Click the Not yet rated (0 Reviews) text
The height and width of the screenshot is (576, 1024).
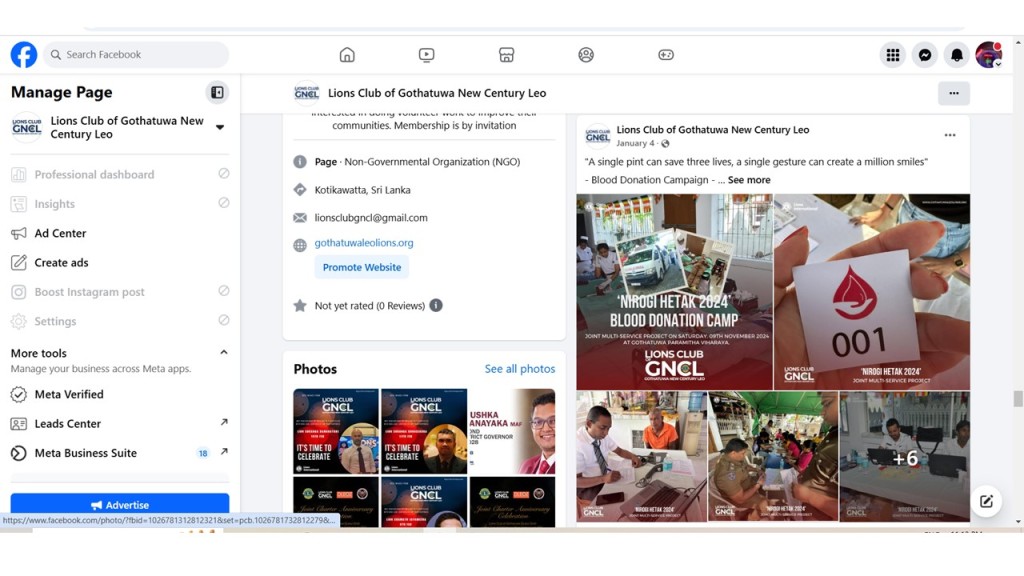(370, 306)
